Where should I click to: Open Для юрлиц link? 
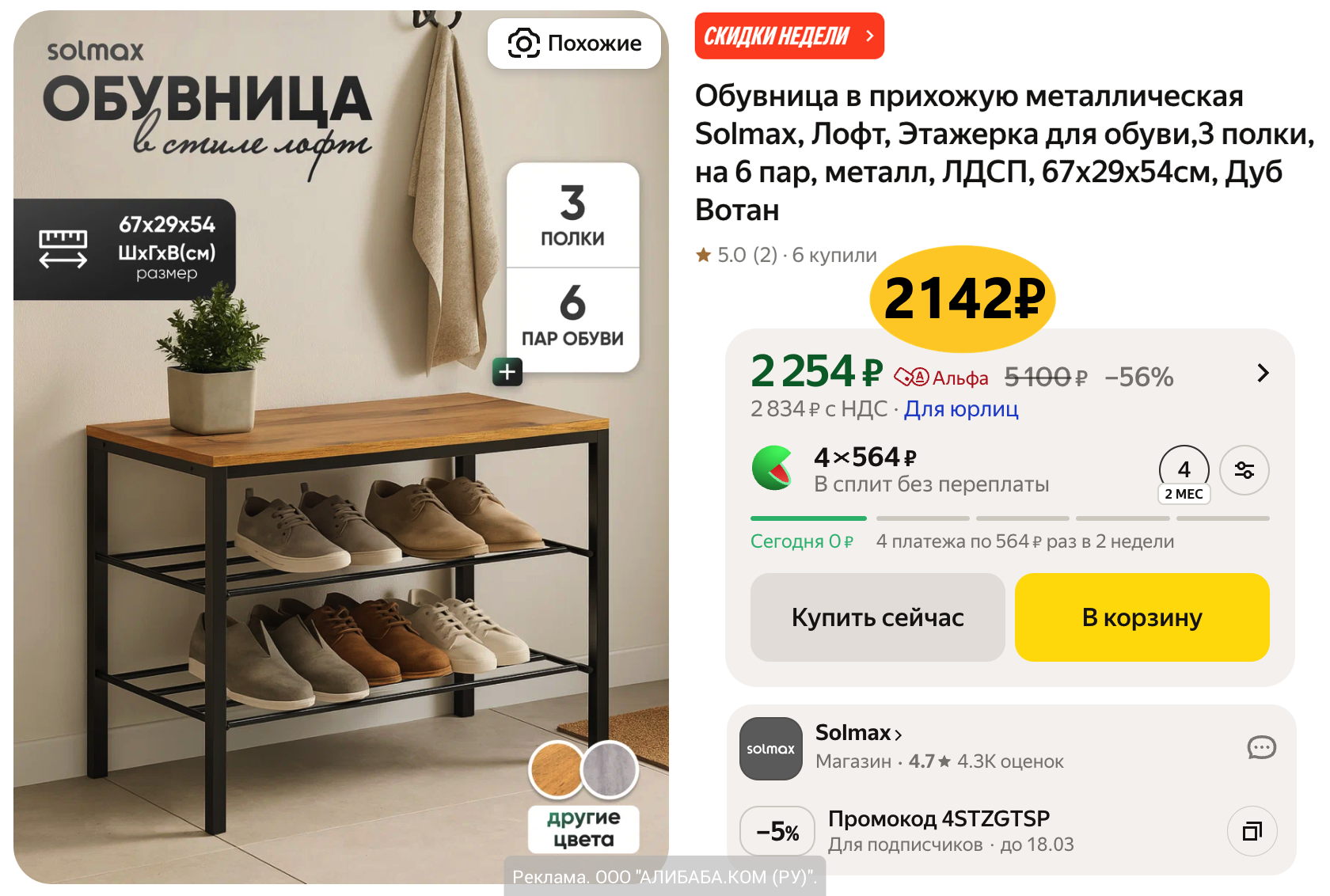[x=961, y=409]
